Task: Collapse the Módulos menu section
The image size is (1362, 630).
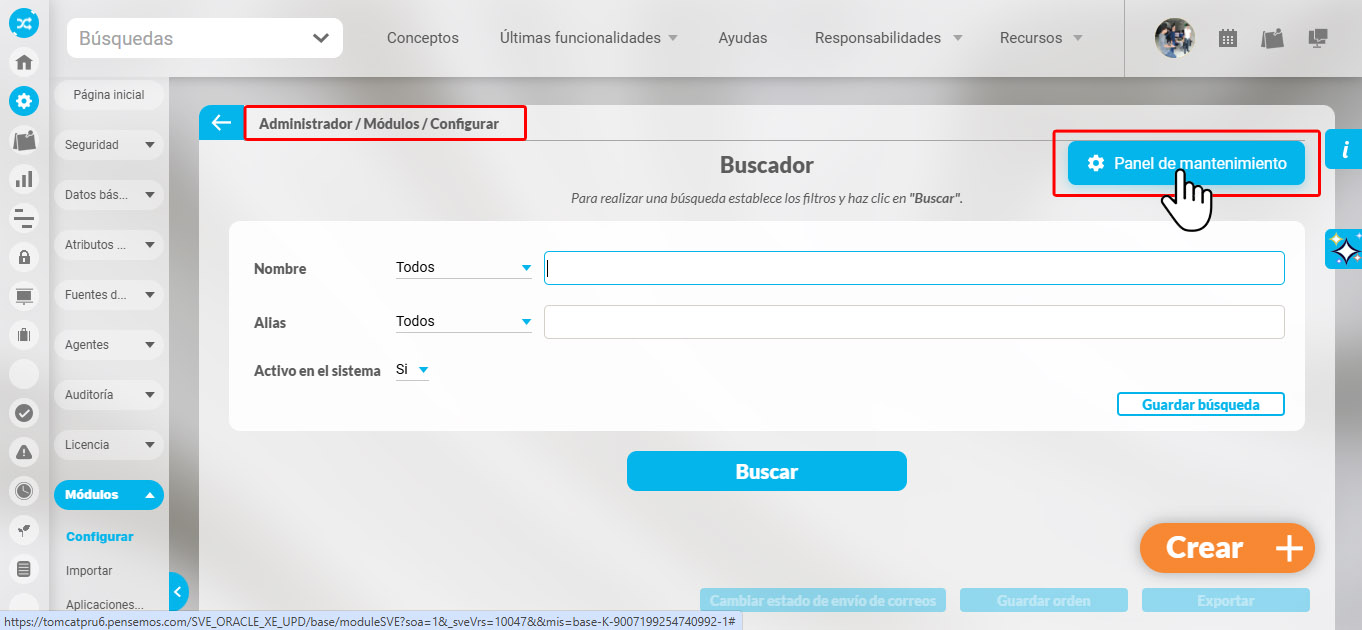Action: tap(108, 494)
